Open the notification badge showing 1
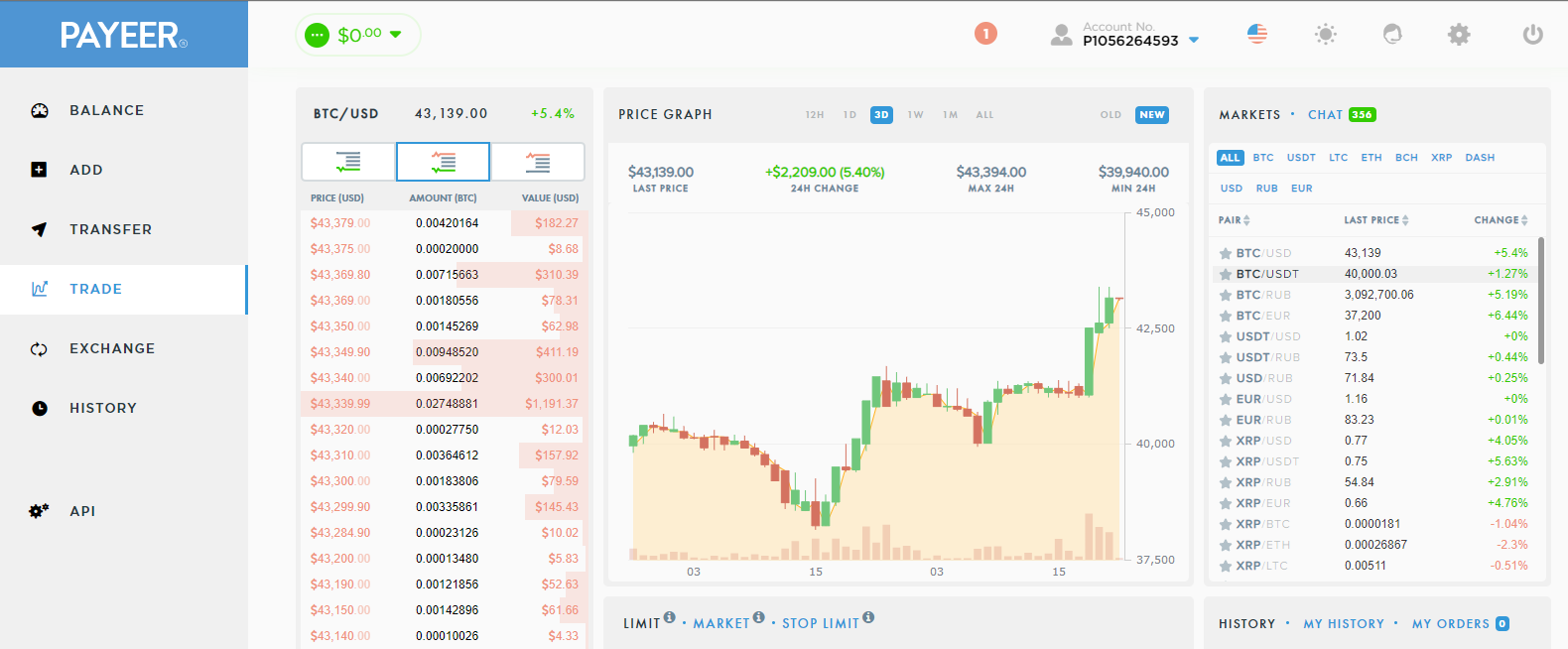This screenshot has height=649, width=1568. 985,34
